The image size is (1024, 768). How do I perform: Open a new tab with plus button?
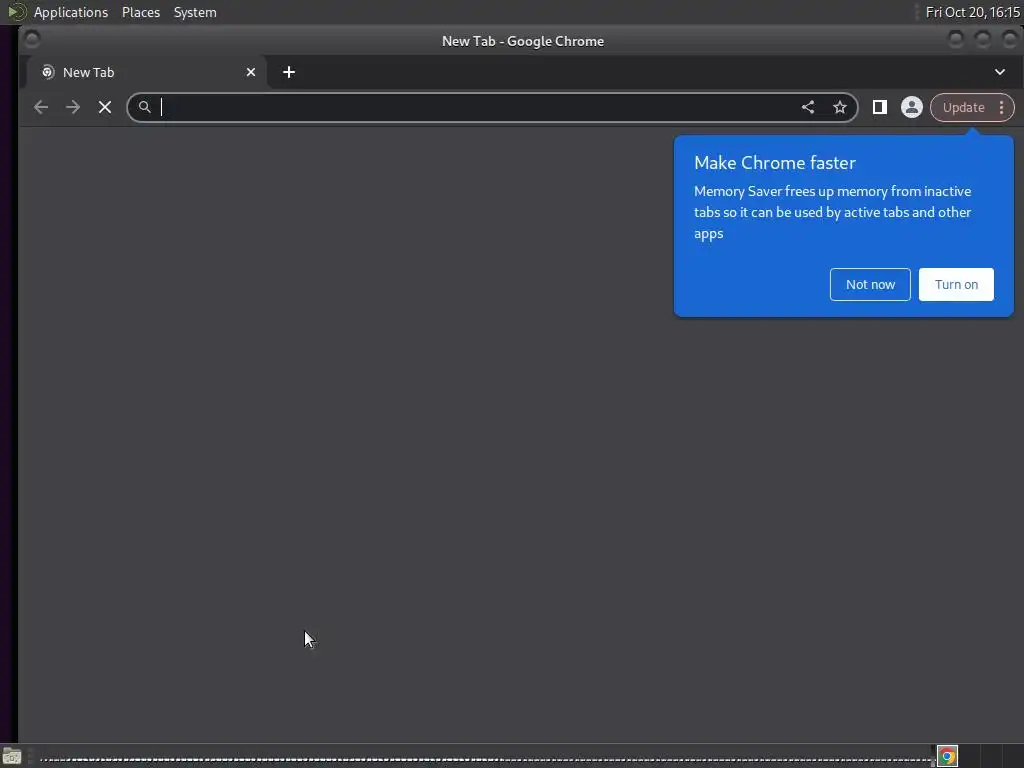[x=289, y=72]
